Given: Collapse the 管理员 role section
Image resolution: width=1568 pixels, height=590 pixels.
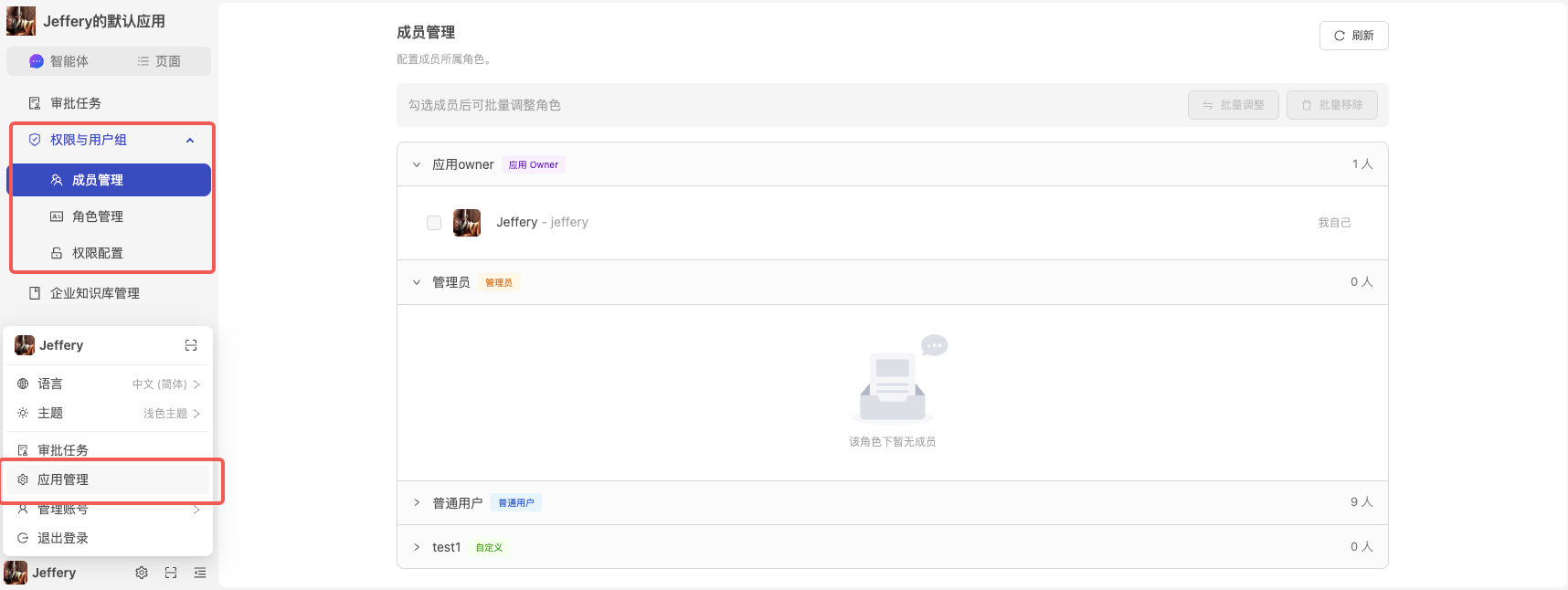Looking at the screenshot, I should (x=417, y=282).
